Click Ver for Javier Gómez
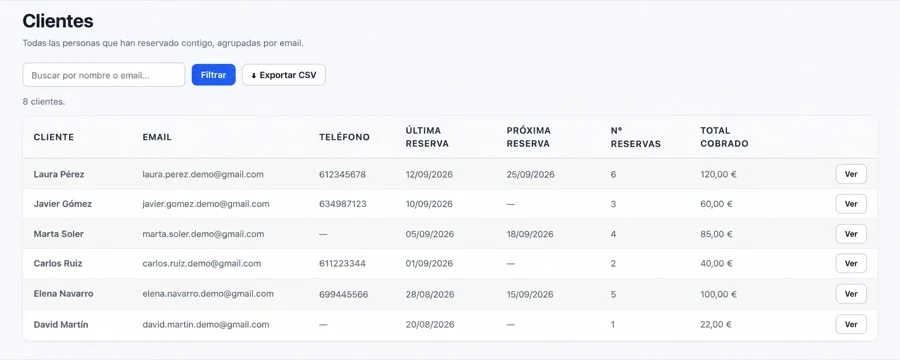The width and height of the screenshot is (900, 360). 851,204
